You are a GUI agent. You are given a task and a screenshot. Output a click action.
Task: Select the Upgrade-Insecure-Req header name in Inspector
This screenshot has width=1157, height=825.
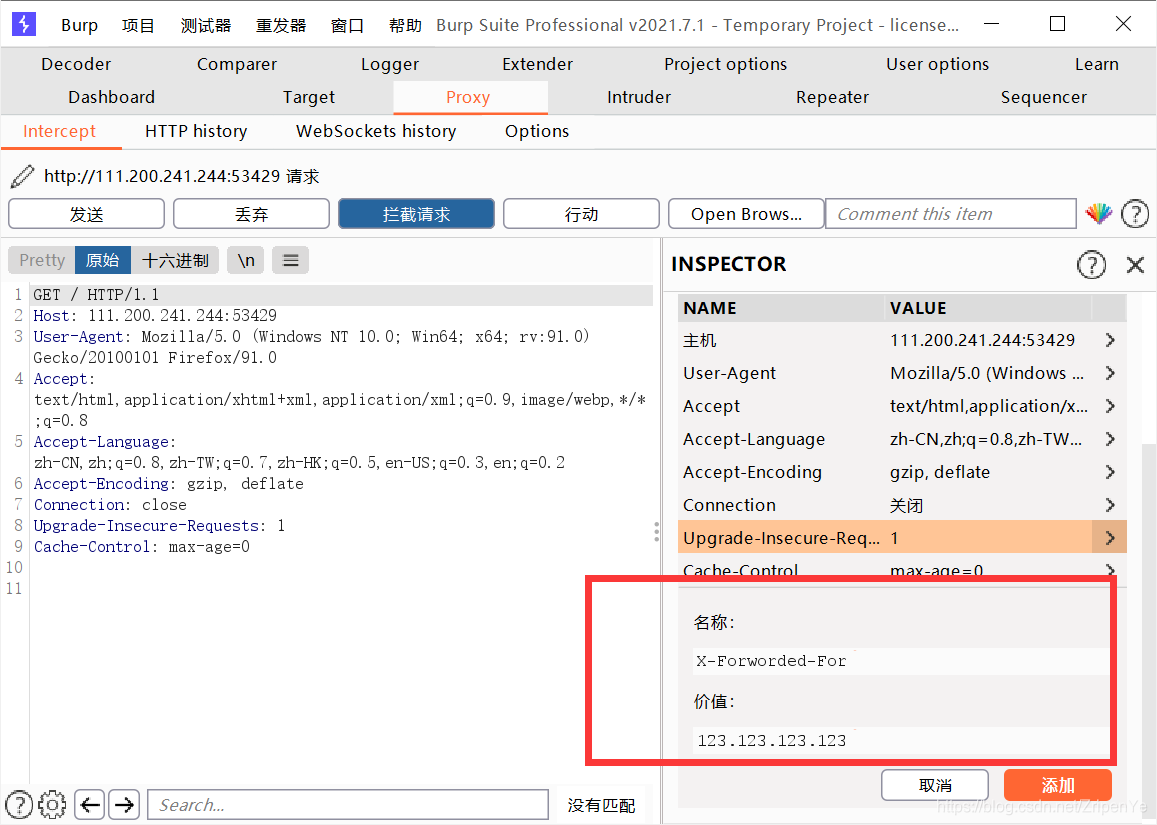tap(781, 538)
